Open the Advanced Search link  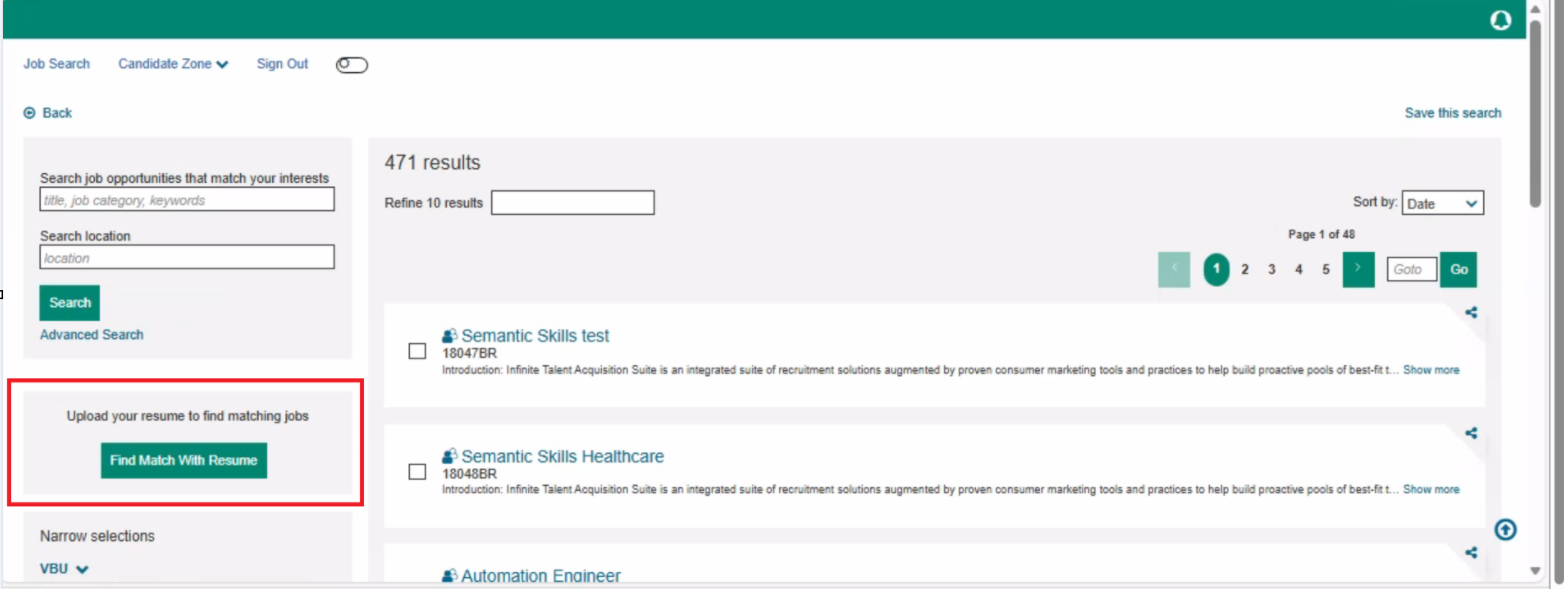tap(92, 335)
